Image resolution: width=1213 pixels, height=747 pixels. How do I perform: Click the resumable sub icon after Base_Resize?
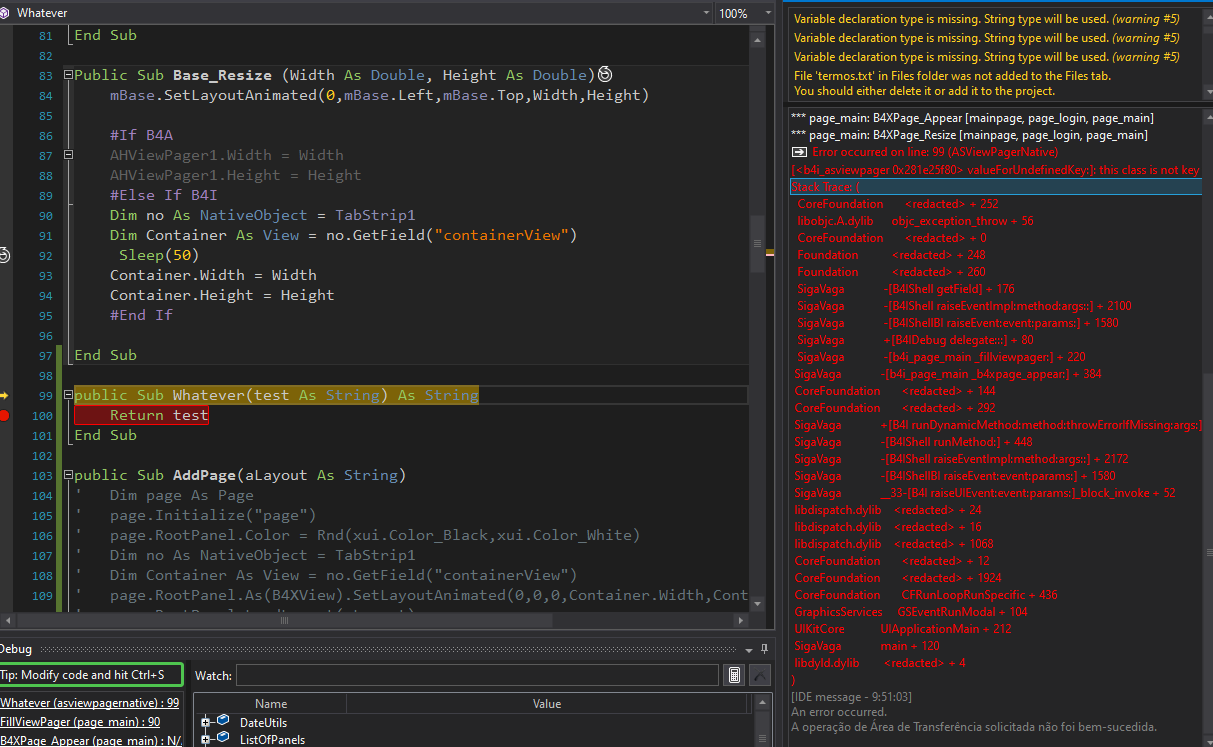pyautogui.click(x=604, y=75)
